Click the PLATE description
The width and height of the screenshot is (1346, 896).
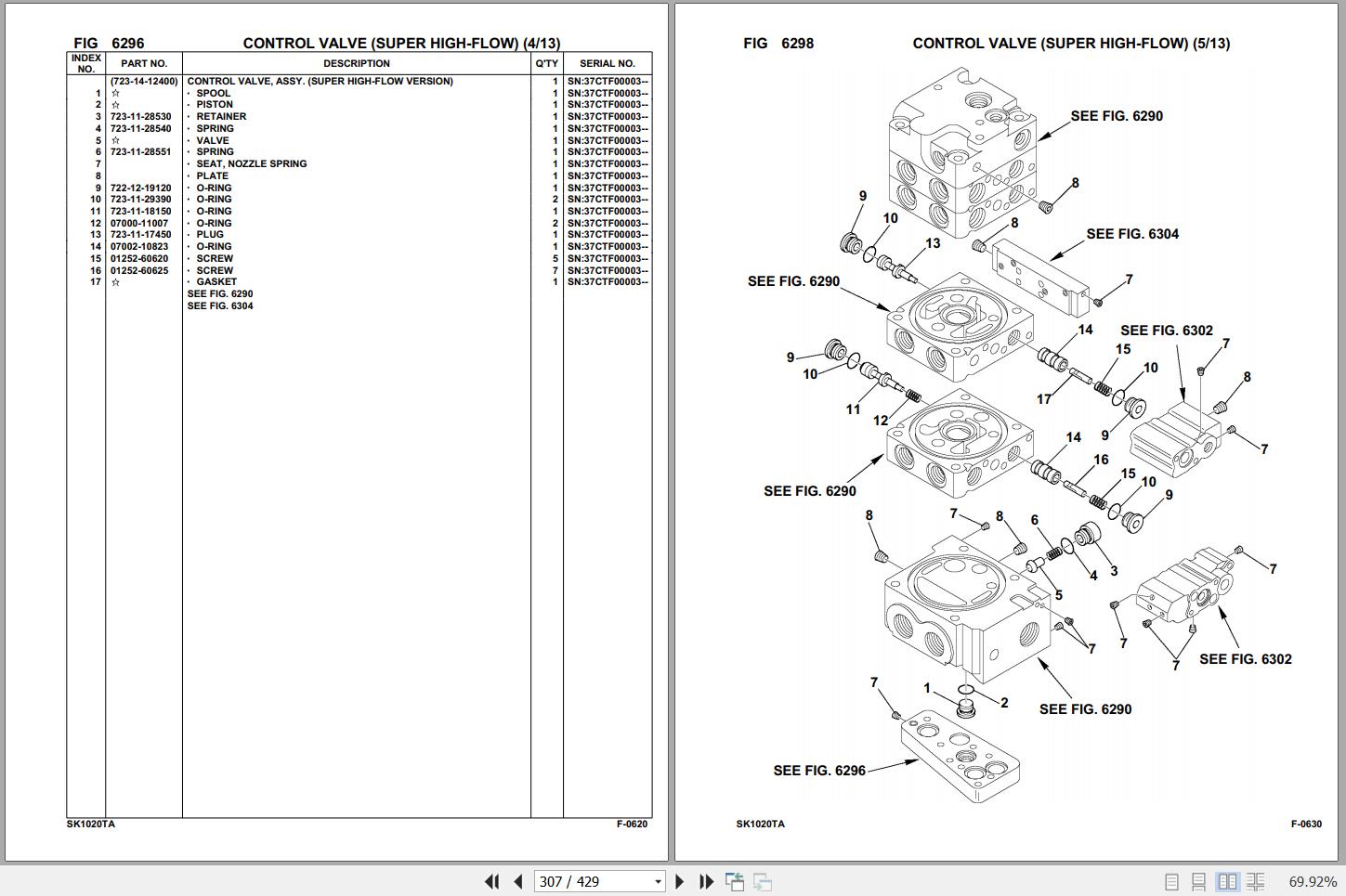click(x=212, y=176)
